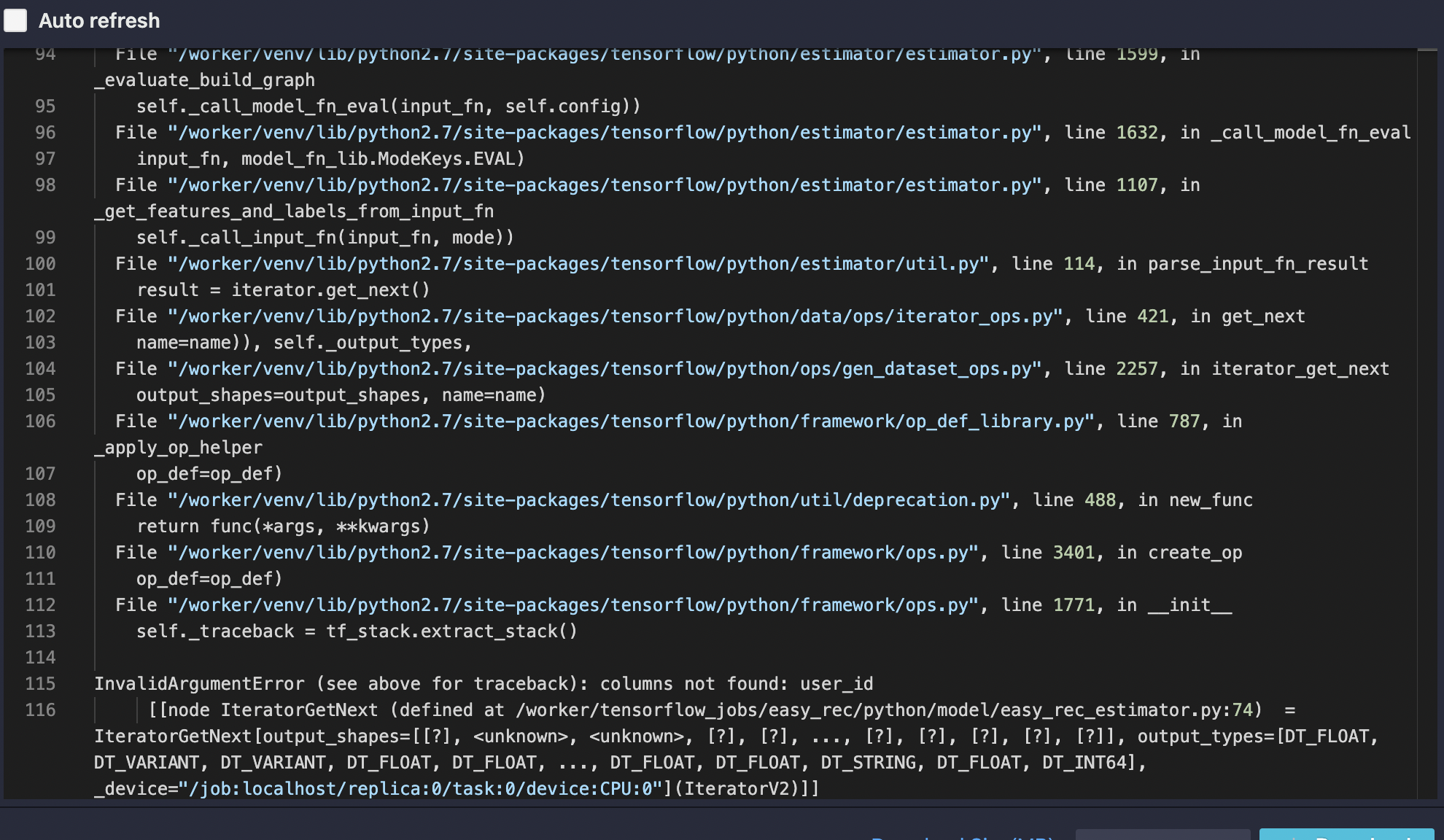
Task: Click 'name=name)), self._output_types,' line
Action: 304,343
